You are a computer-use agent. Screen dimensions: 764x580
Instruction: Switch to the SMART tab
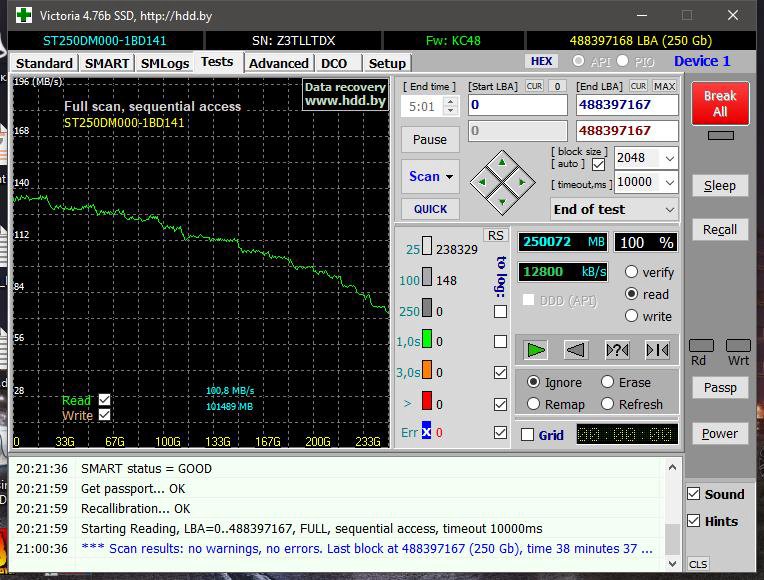(106, 63)
